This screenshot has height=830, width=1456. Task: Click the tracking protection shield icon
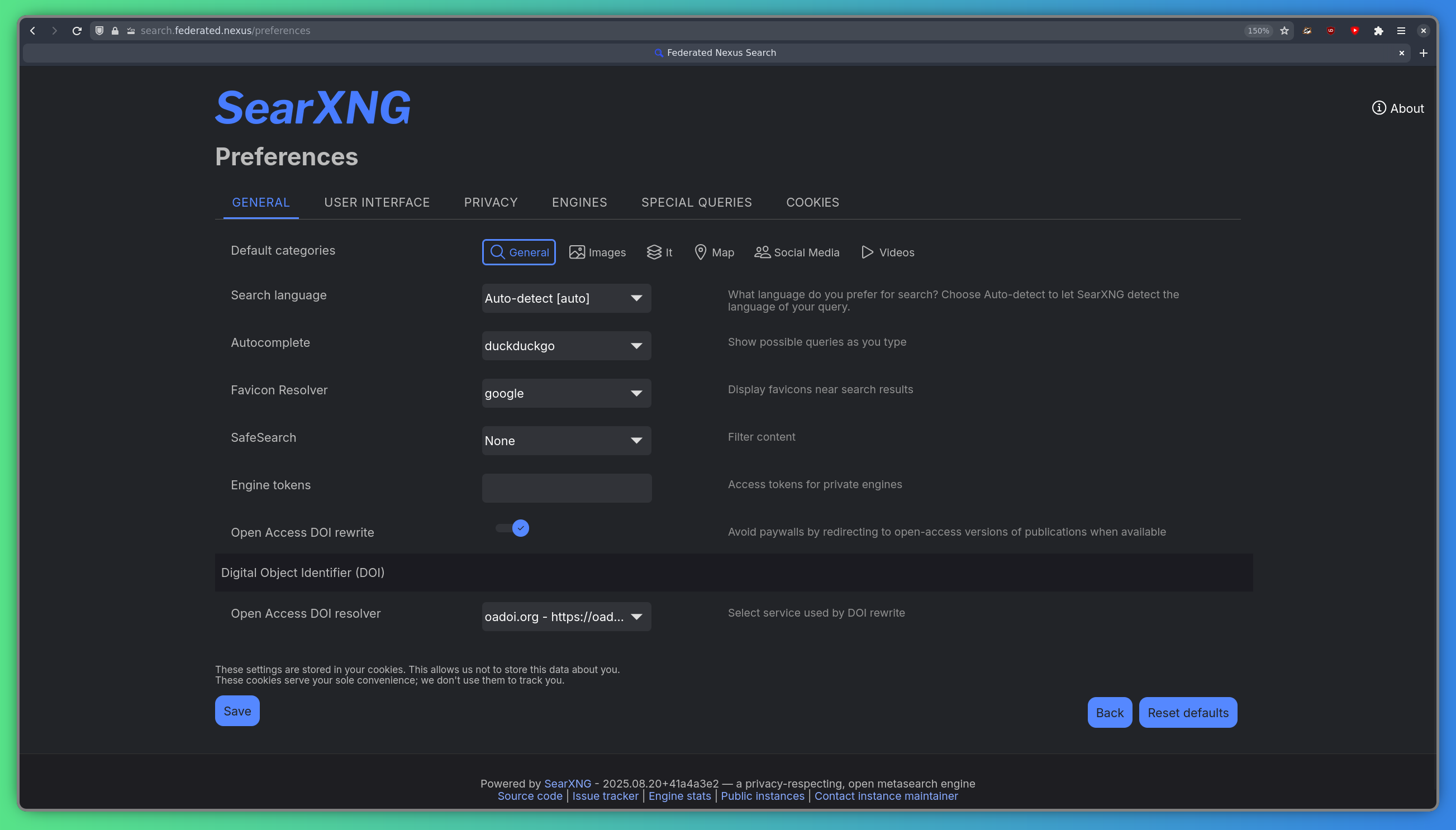click(99, 31)
